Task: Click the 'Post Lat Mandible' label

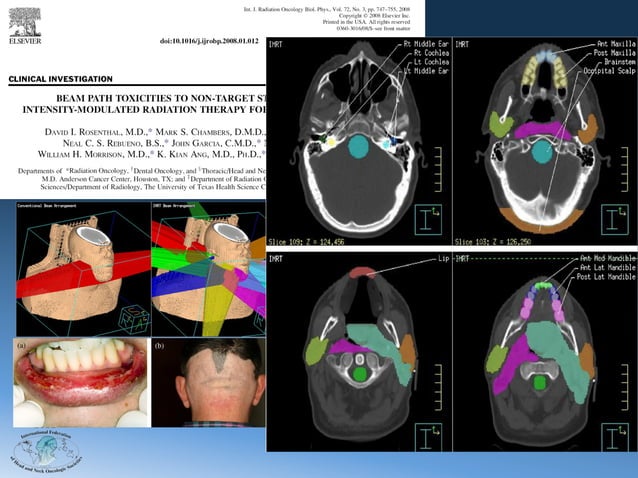Action: [x=606, y=277]
